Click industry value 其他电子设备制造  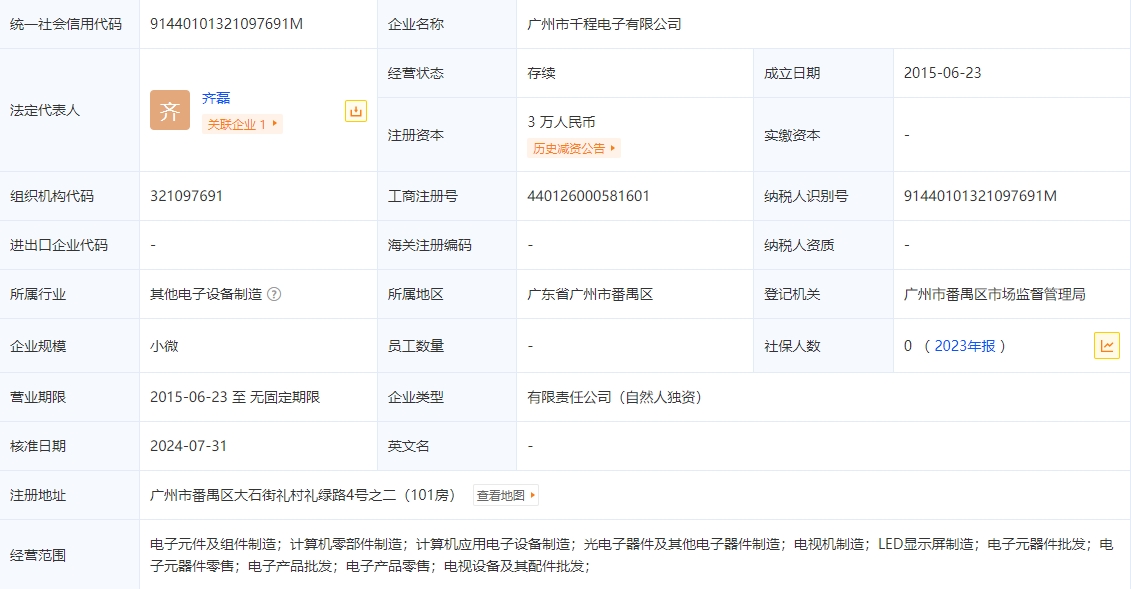[x=206, y=294]
